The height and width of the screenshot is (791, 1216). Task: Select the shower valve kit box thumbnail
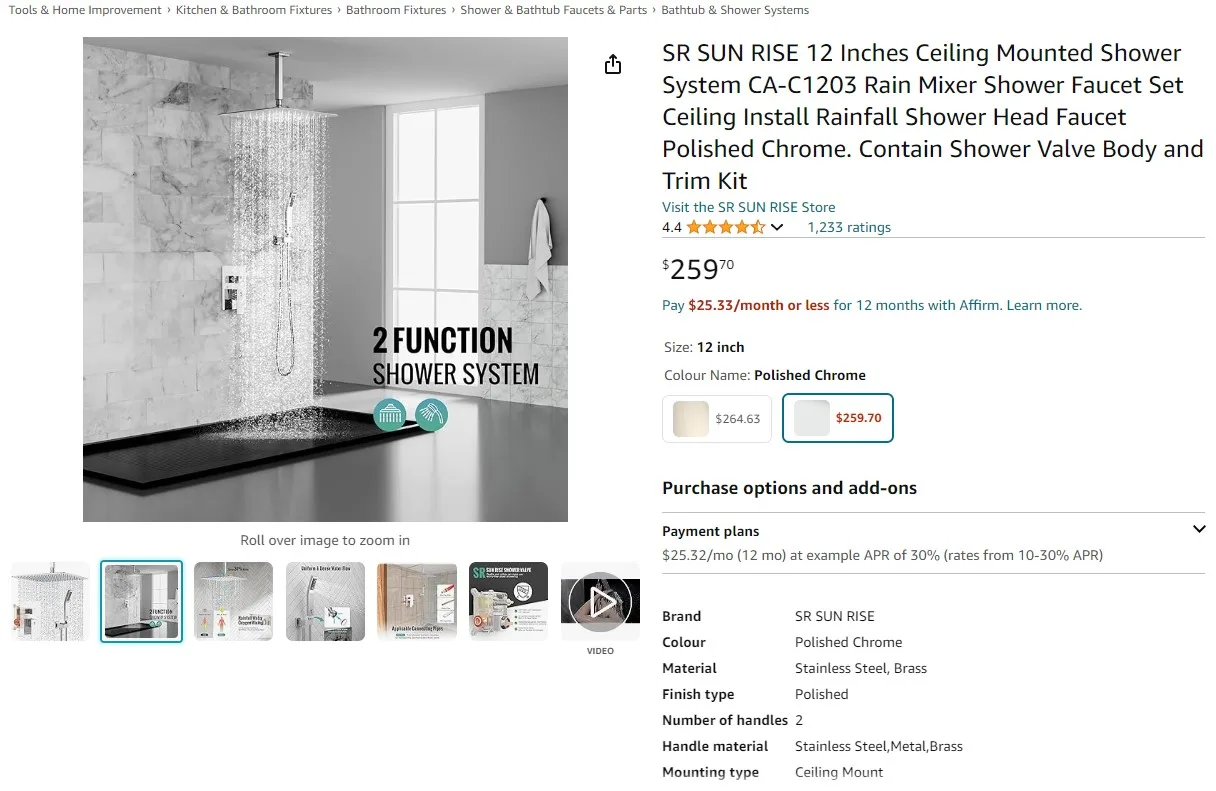[x=508, y=601]
